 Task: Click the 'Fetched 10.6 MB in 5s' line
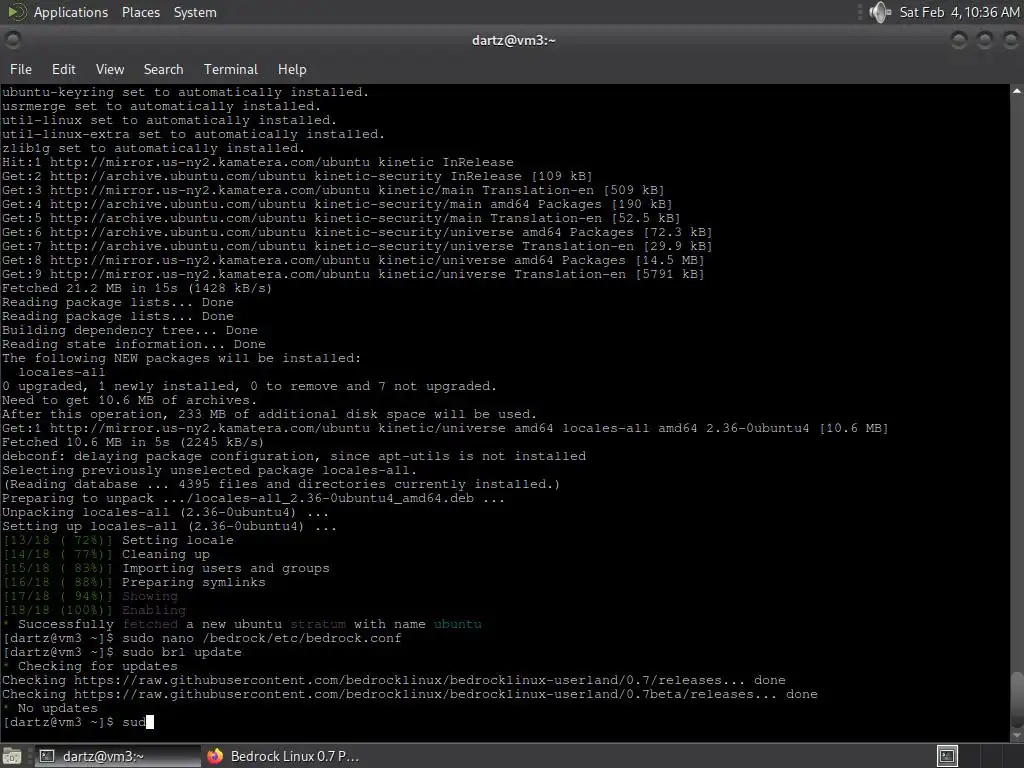tap(133, 442)
